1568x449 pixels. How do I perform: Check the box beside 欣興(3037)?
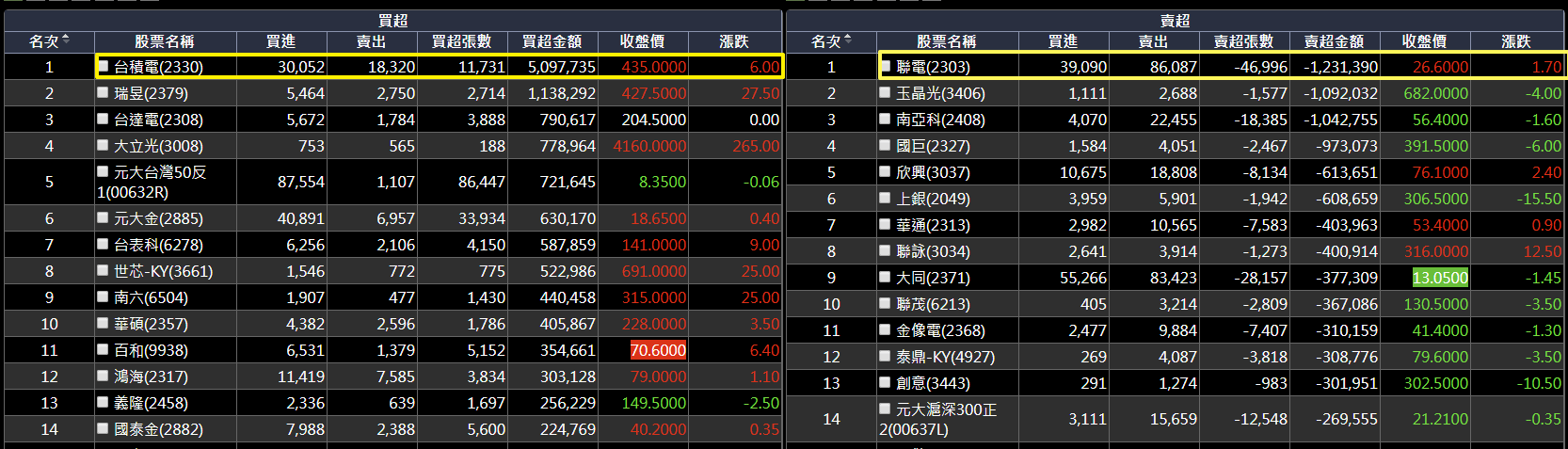886,171
